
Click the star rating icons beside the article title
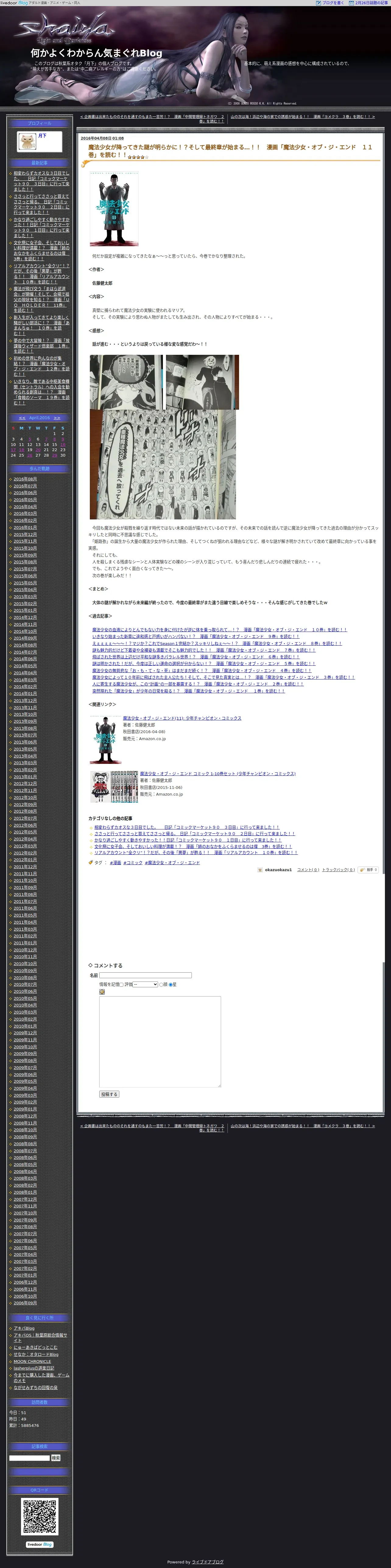(x=138, y=157)
